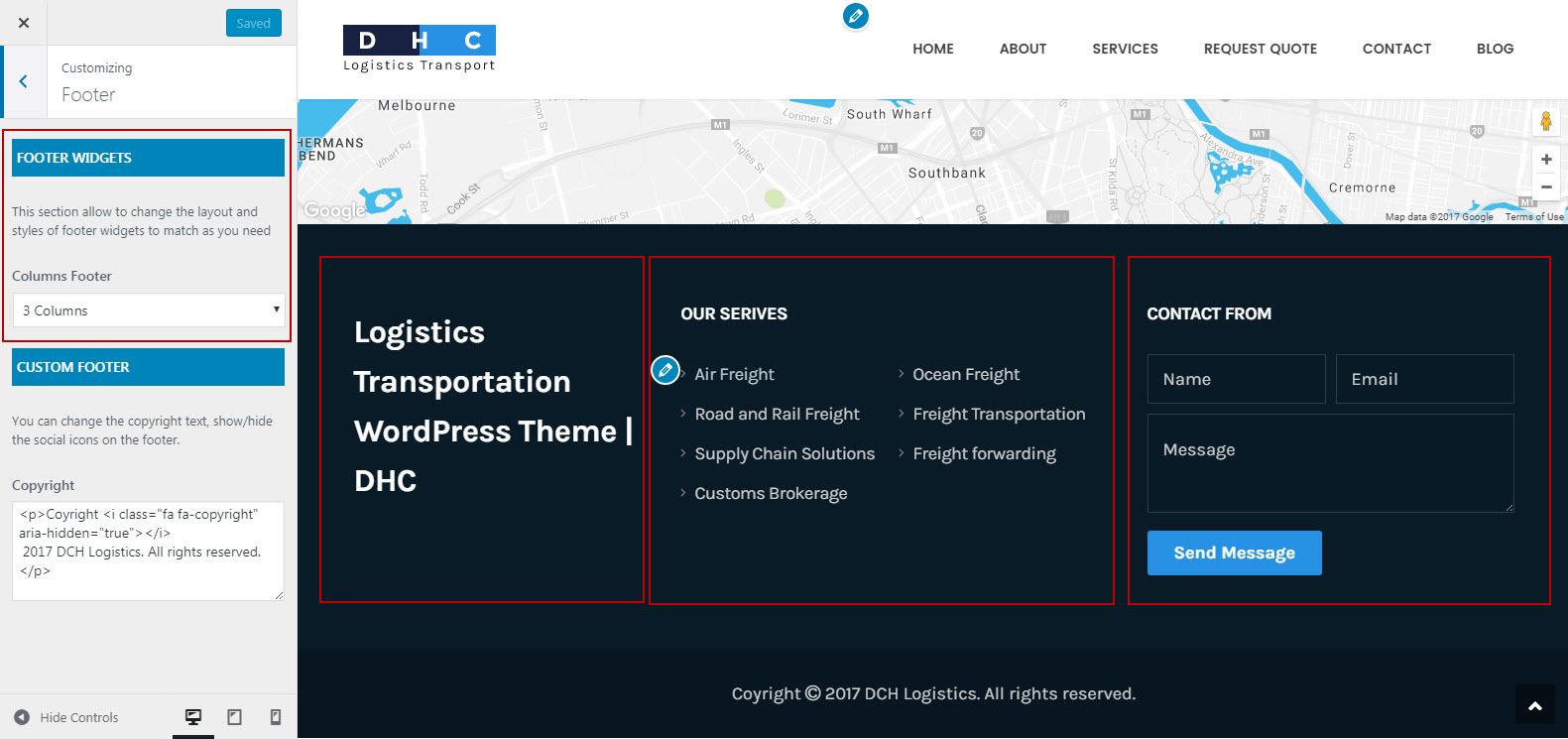Click the edit pencil icon above the header
The image size is (1568, 739).
855,16
